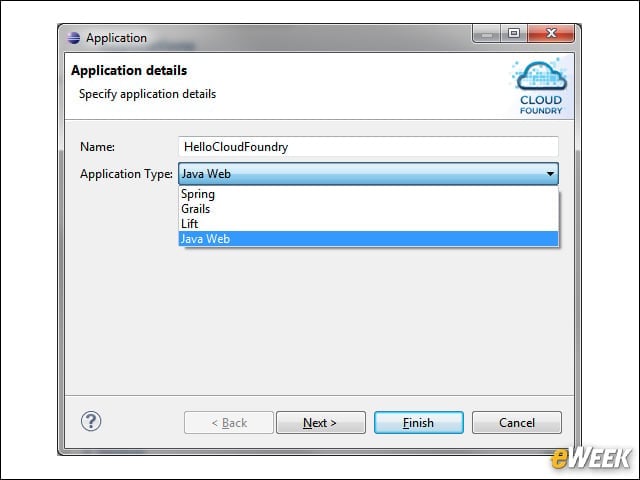The height and width of the screenshot is (480, 640).
Task: Close the Application dialog window
Action: pyautogui.click(x=551, y=33)
